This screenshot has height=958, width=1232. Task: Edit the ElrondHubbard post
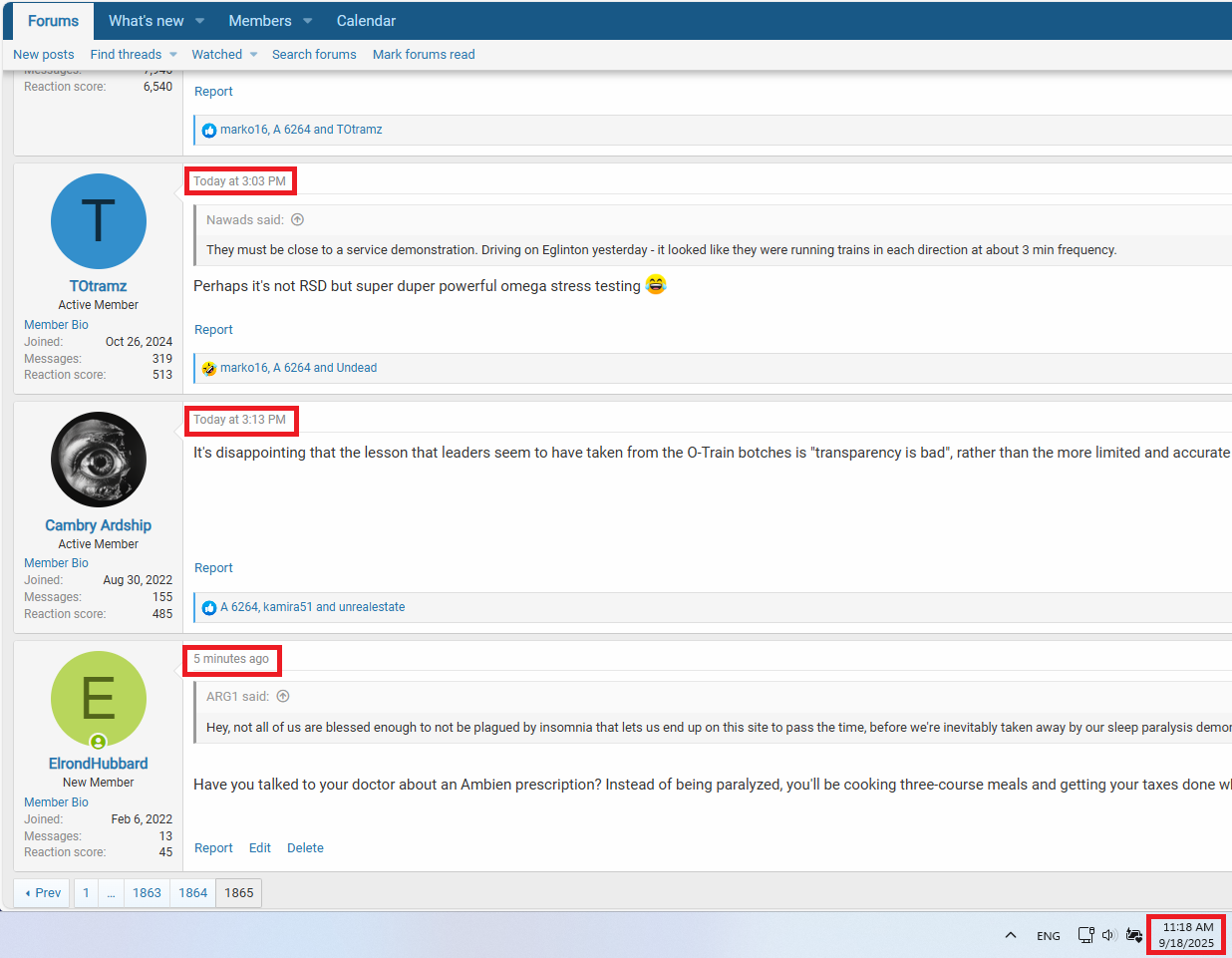click(x=260, y=848)
